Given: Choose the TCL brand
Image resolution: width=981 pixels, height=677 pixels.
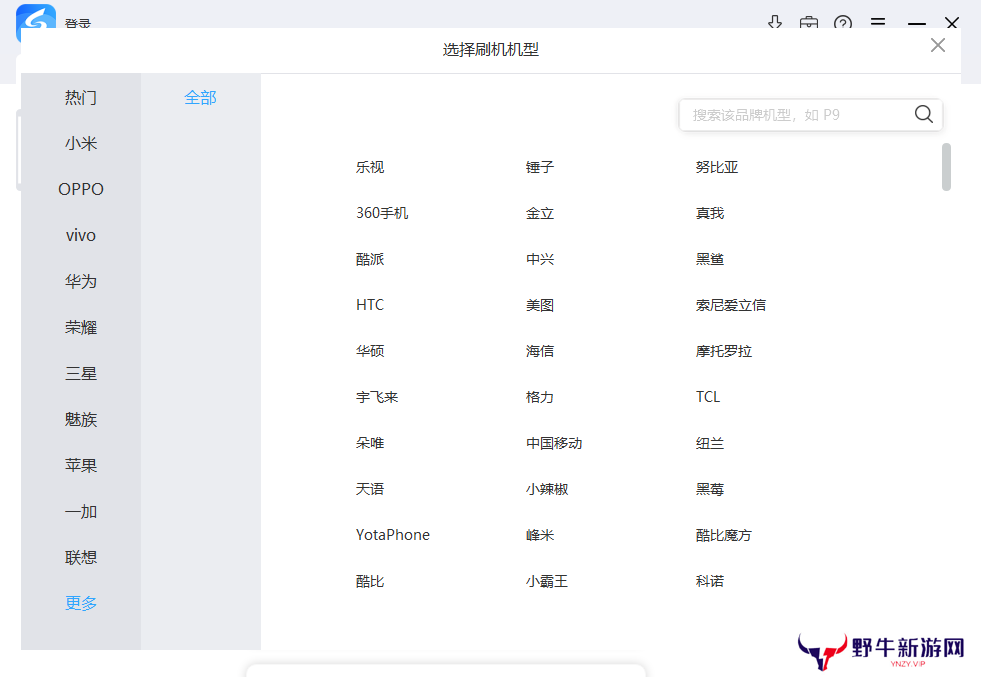Looking at the screenshot, I should [x=708, y=397].
